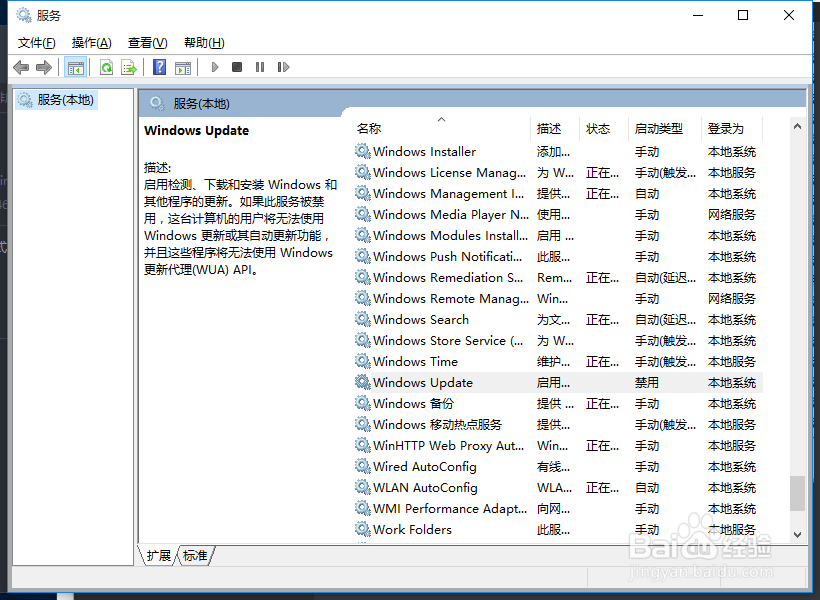The width and height of the screenshot is (820, 600).
Task: Click the Forward arrow toolbar icon
Action: (x=44, y=67)
